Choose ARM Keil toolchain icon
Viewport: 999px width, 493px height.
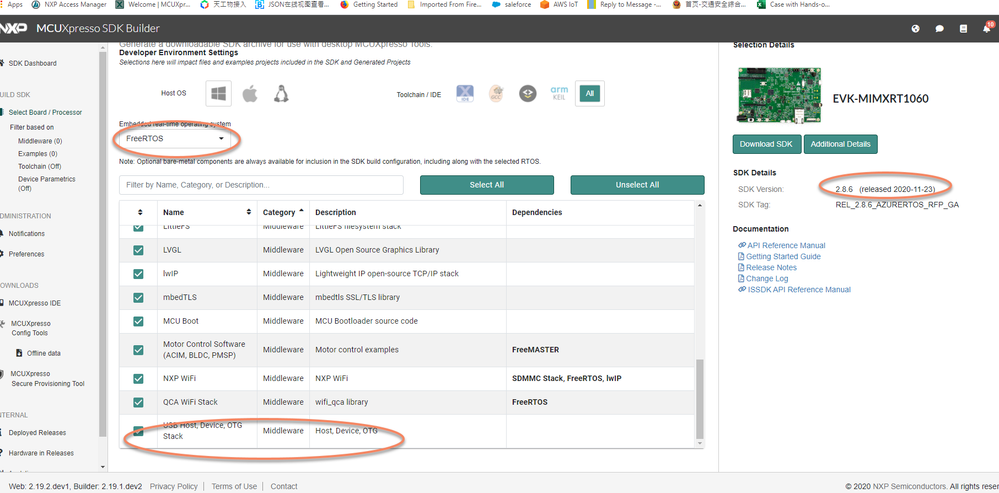(559, 94)
